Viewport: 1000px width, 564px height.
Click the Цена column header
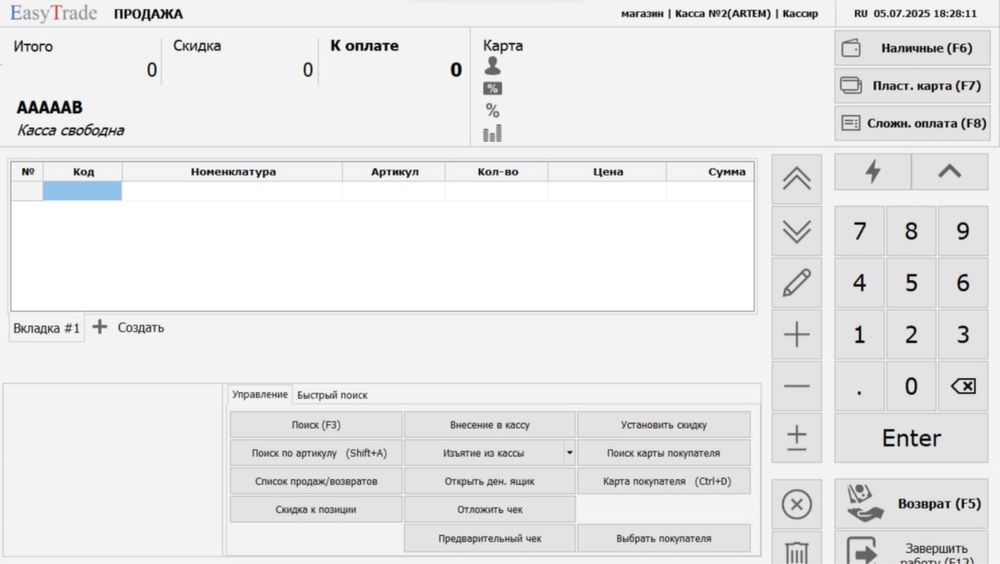tap(608, 172)
